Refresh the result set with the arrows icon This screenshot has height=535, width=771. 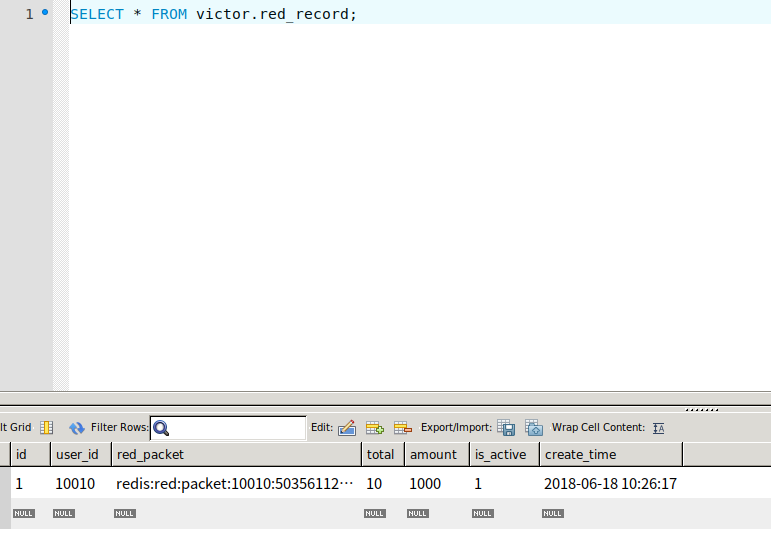click(x=77, y=428)
